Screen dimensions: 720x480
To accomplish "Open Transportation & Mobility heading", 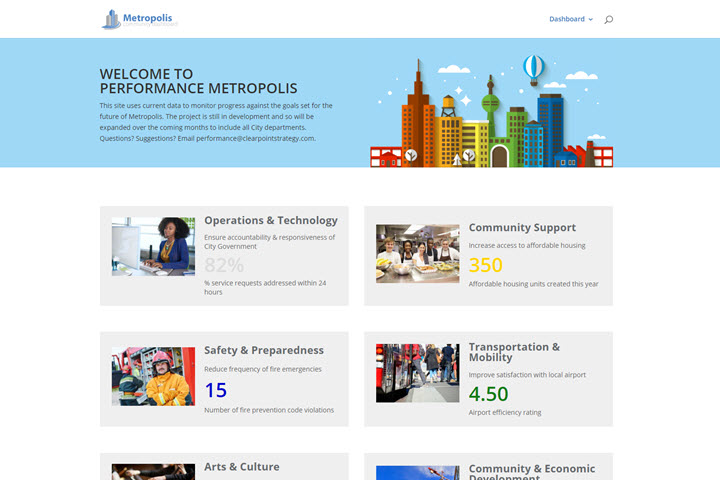I will click(x=514, y=352).
